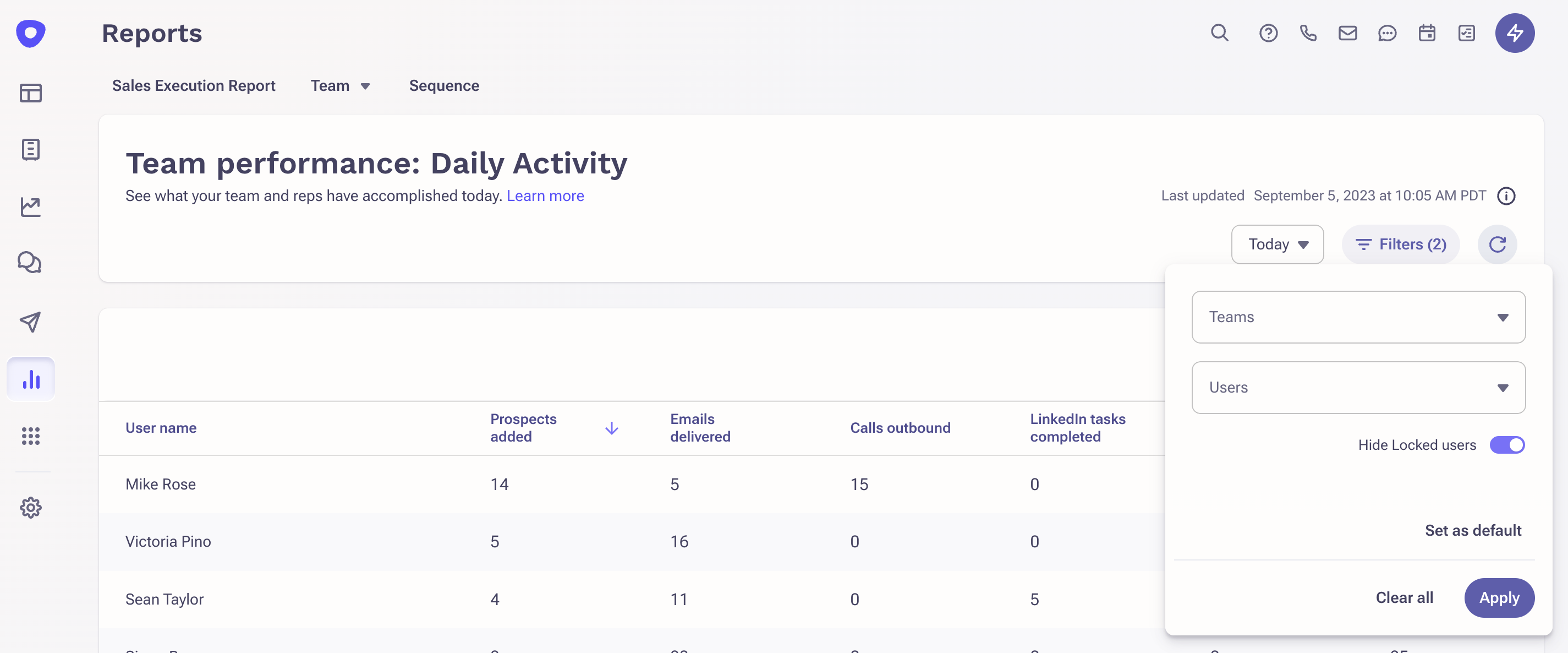Expand the Users filter dropdown
The height and width of the screenshot is (653, 1568).
[x=1358, y=388]
